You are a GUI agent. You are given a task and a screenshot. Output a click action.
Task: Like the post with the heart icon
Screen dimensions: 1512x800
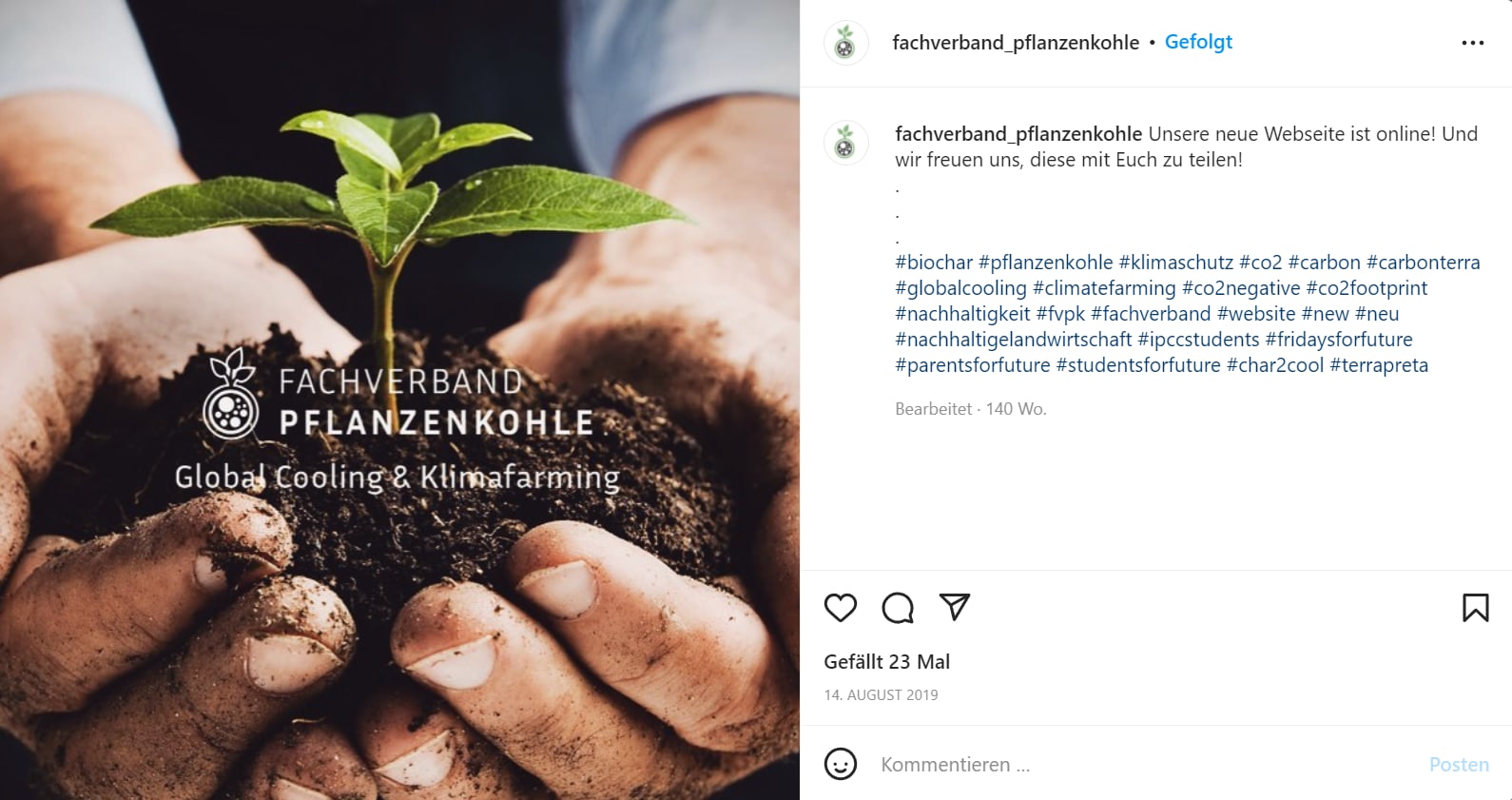(x=841, y=608)
